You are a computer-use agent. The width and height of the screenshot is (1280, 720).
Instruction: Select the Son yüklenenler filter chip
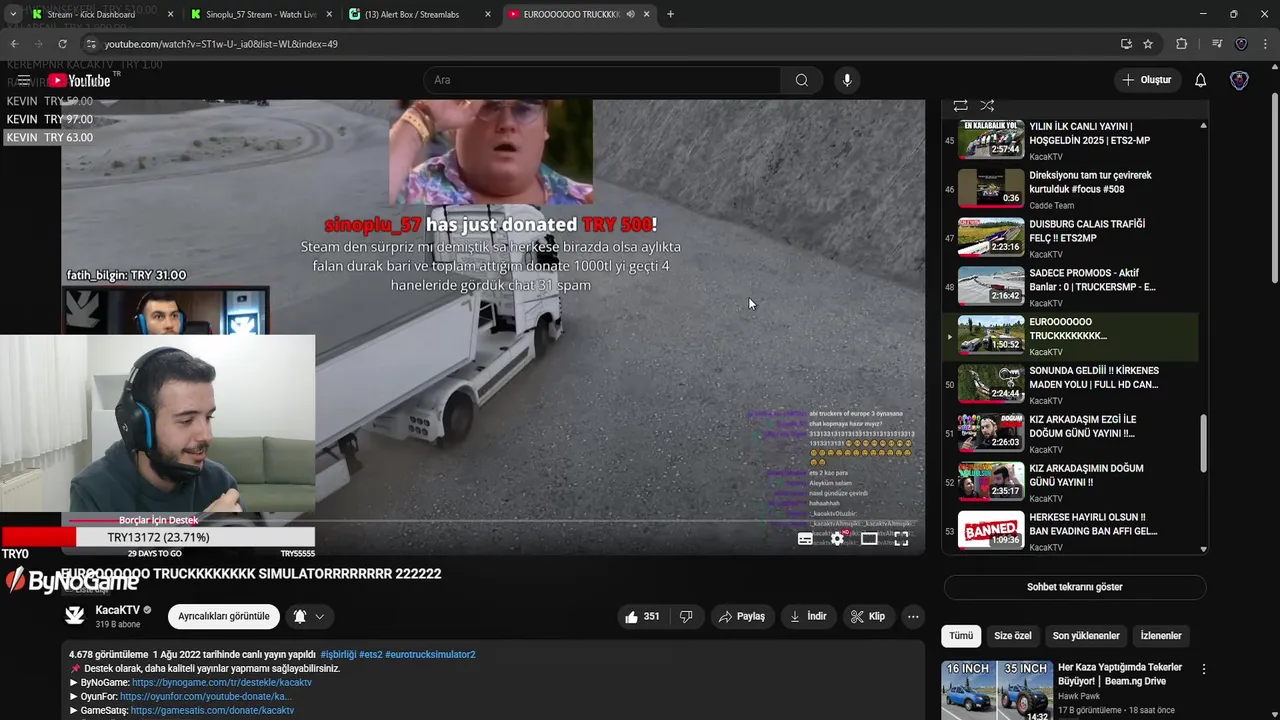point(1086,636)
